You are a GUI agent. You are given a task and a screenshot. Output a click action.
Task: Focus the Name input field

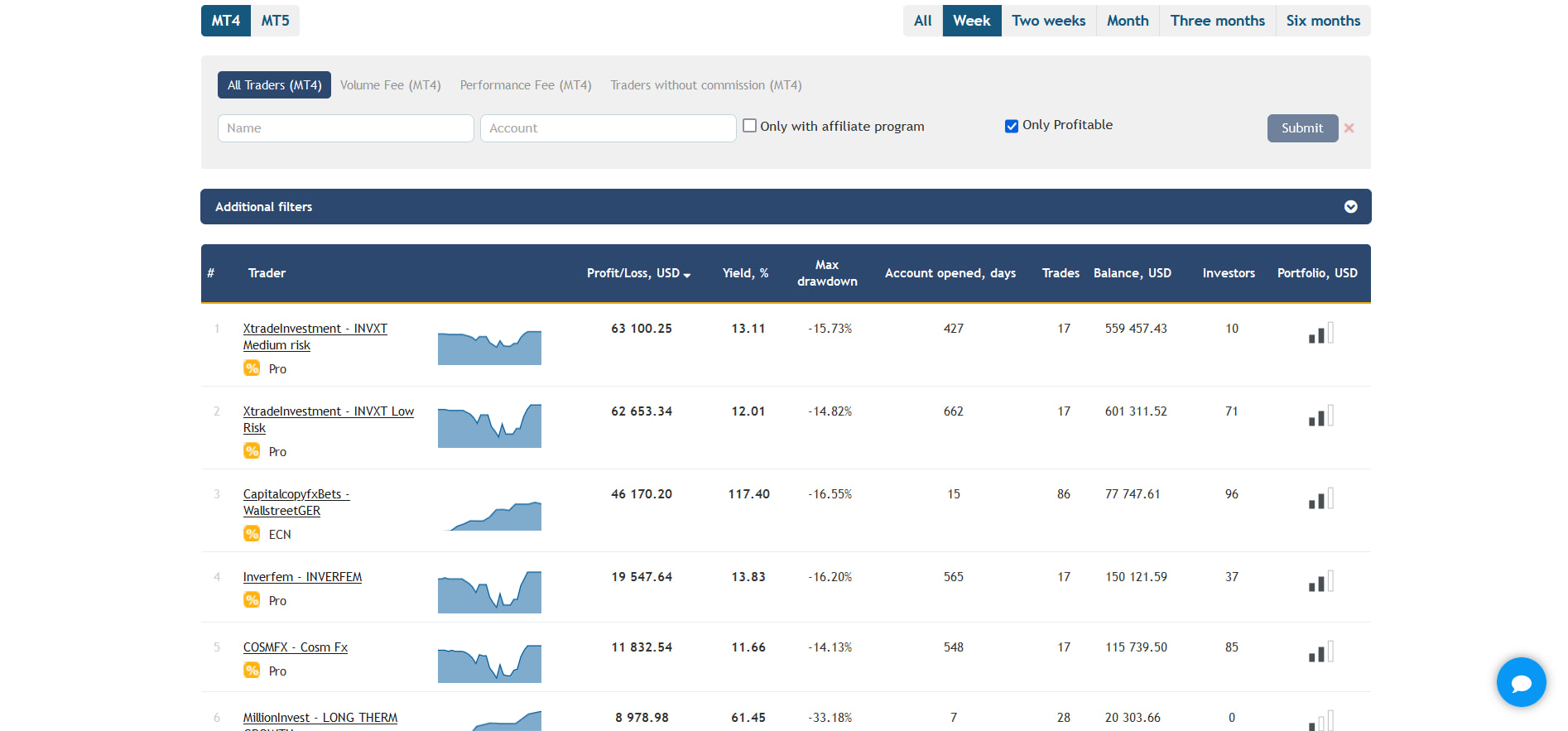click(346, 128)
